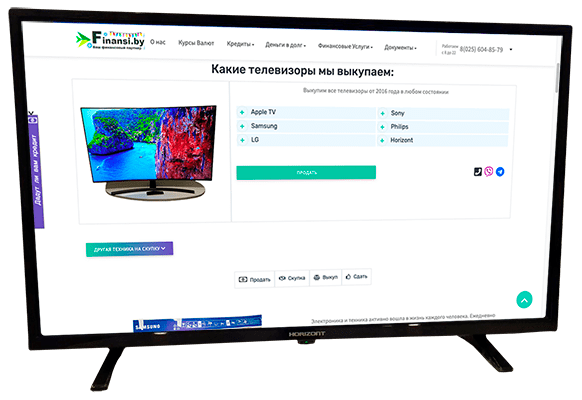Select the 'Продать' tab with money icon
582x400 pixels.
pyautogui.click(x=254, y=279)
